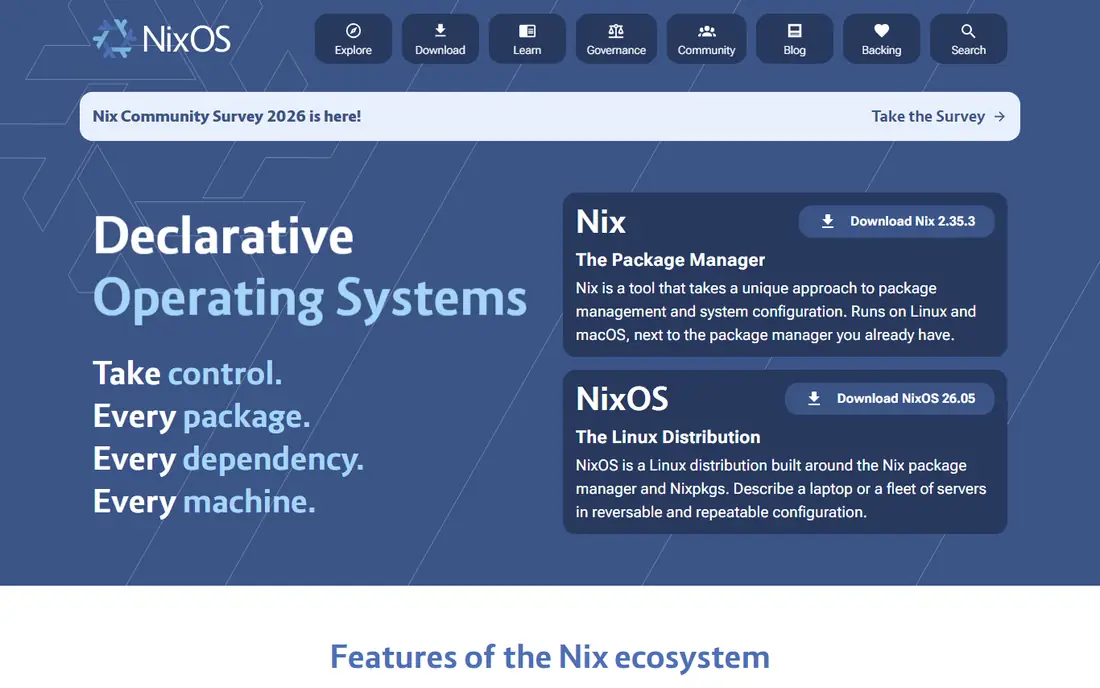Select the Blog menu label
Image resolution: width=1100 pixels, height=688 pixels.
point(794,50)
